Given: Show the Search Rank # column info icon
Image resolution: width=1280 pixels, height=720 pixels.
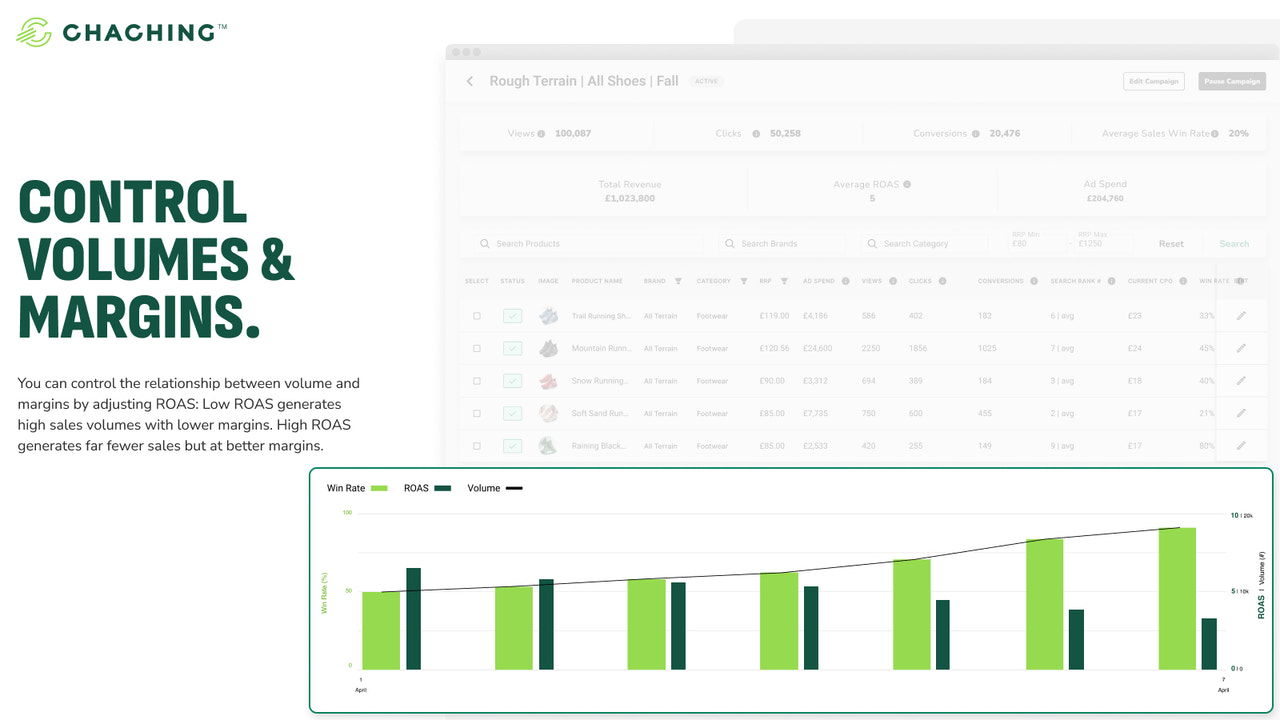Looking at the screenshot, I should click(1112, 281).
